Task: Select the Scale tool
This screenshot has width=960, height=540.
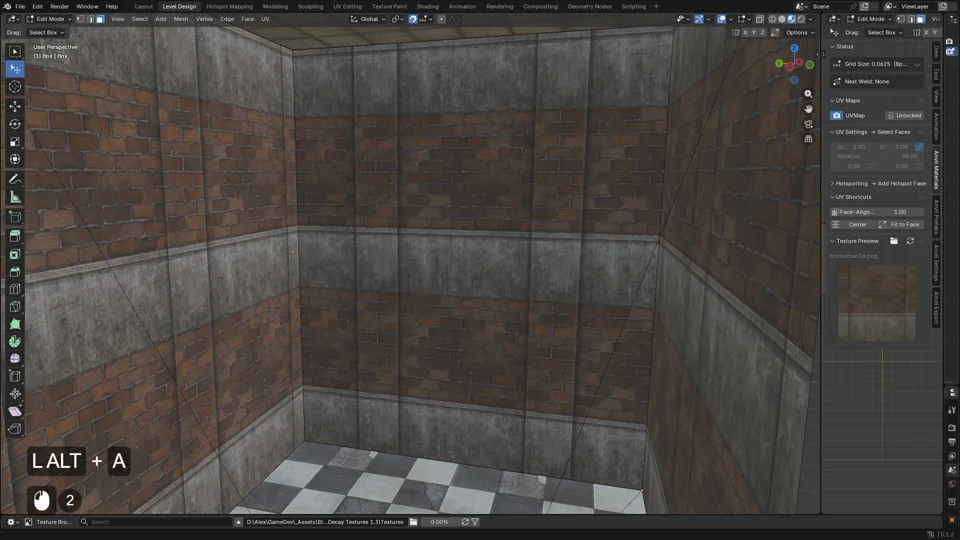Action: click(x=15, y=141)
